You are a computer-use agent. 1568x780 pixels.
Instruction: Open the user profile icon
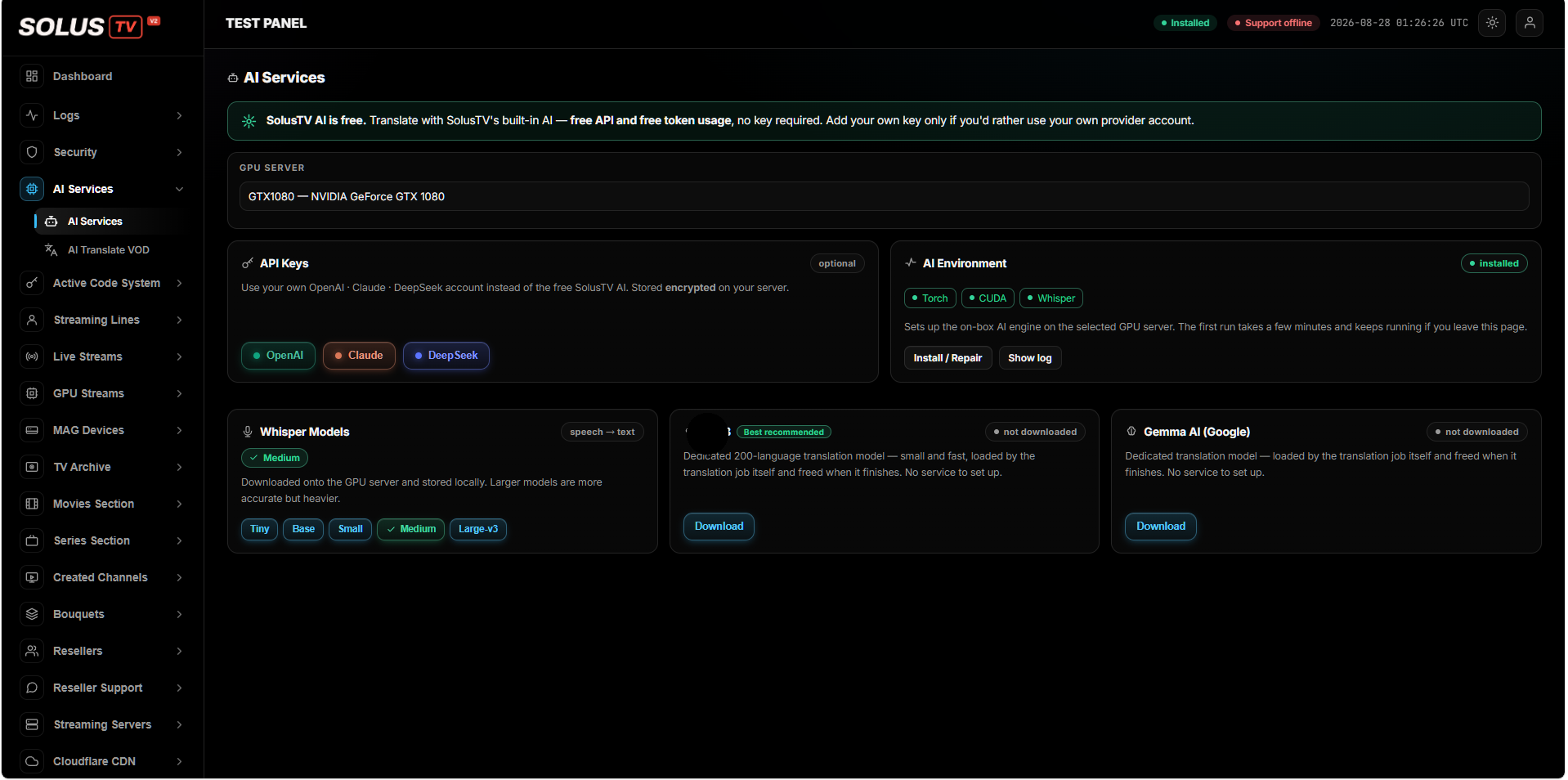coord(1530,23)
